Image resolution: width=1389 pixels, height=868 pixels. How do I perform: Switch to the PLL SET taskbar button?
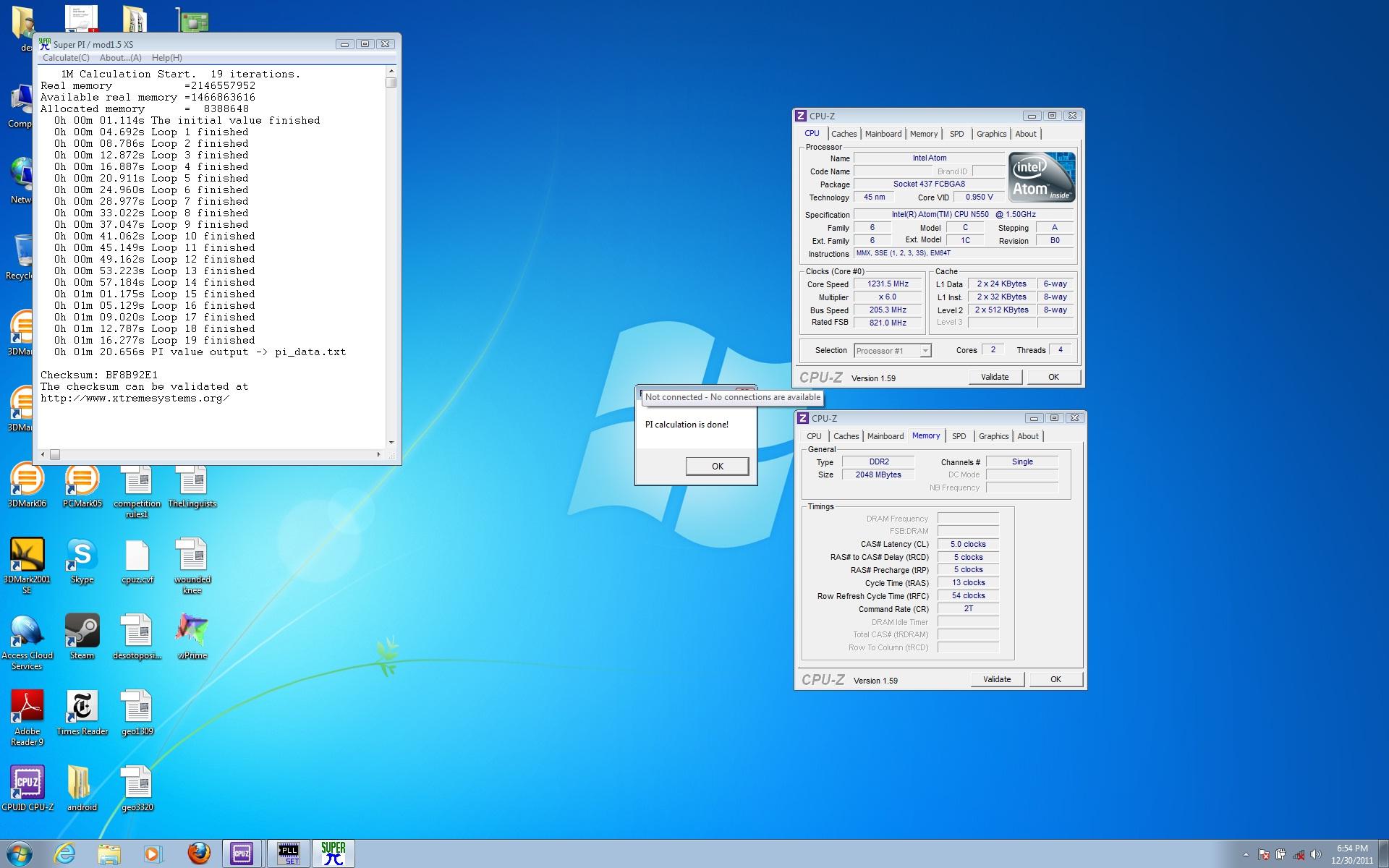(289, 854)
